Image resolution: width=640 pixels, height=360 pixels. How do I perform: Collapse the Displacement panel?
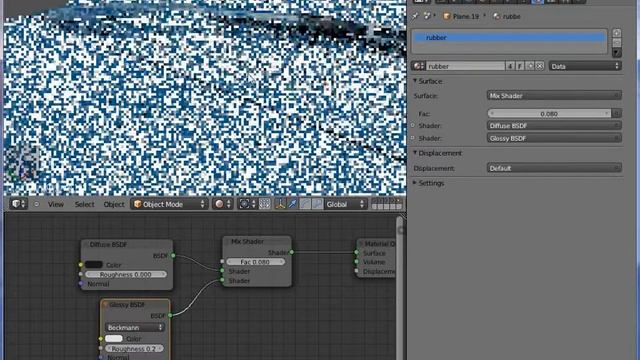415,152
